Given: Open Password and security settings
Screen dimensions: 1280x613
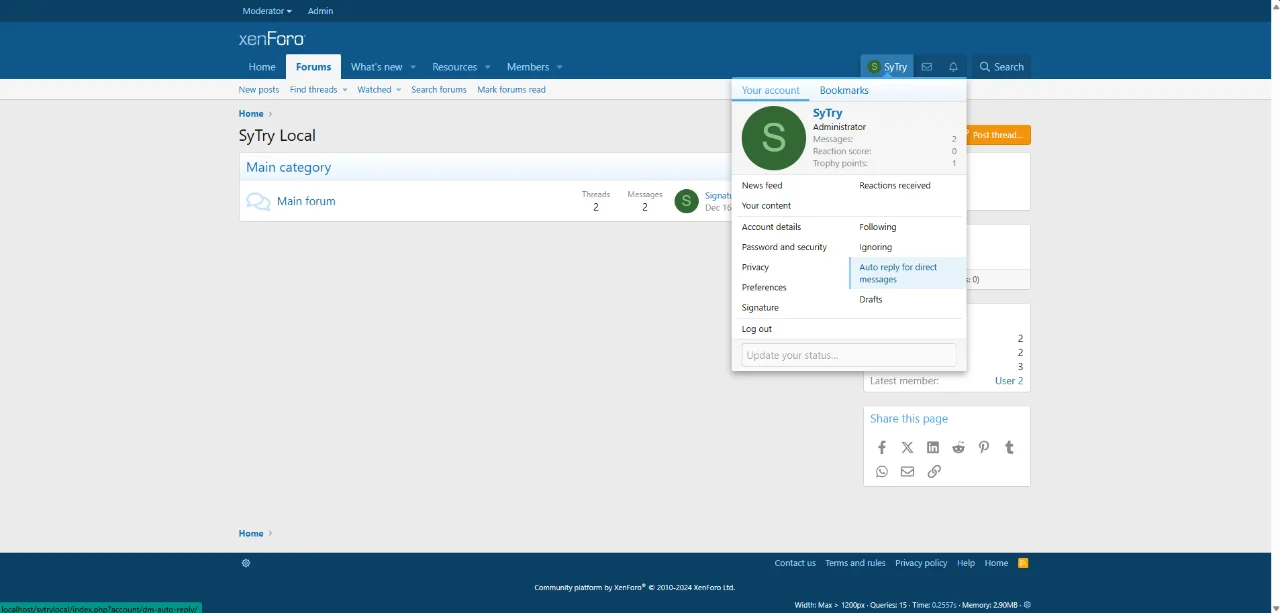Looking at the screenshot, I should (x=784, y=247).
